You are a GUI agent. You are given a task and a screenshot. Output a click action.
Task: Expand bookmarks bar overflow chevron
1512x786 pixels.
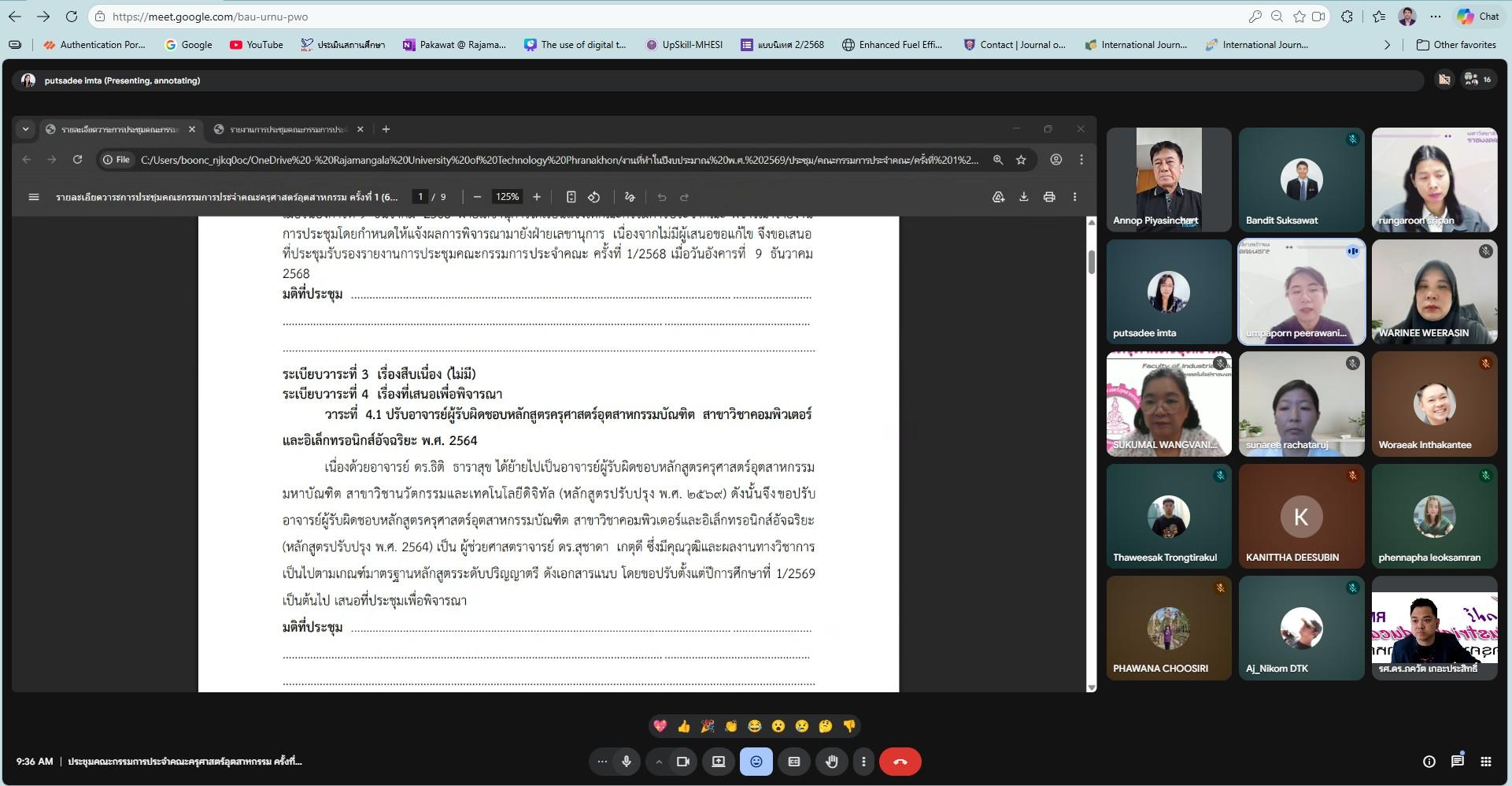coord(1386,45)
